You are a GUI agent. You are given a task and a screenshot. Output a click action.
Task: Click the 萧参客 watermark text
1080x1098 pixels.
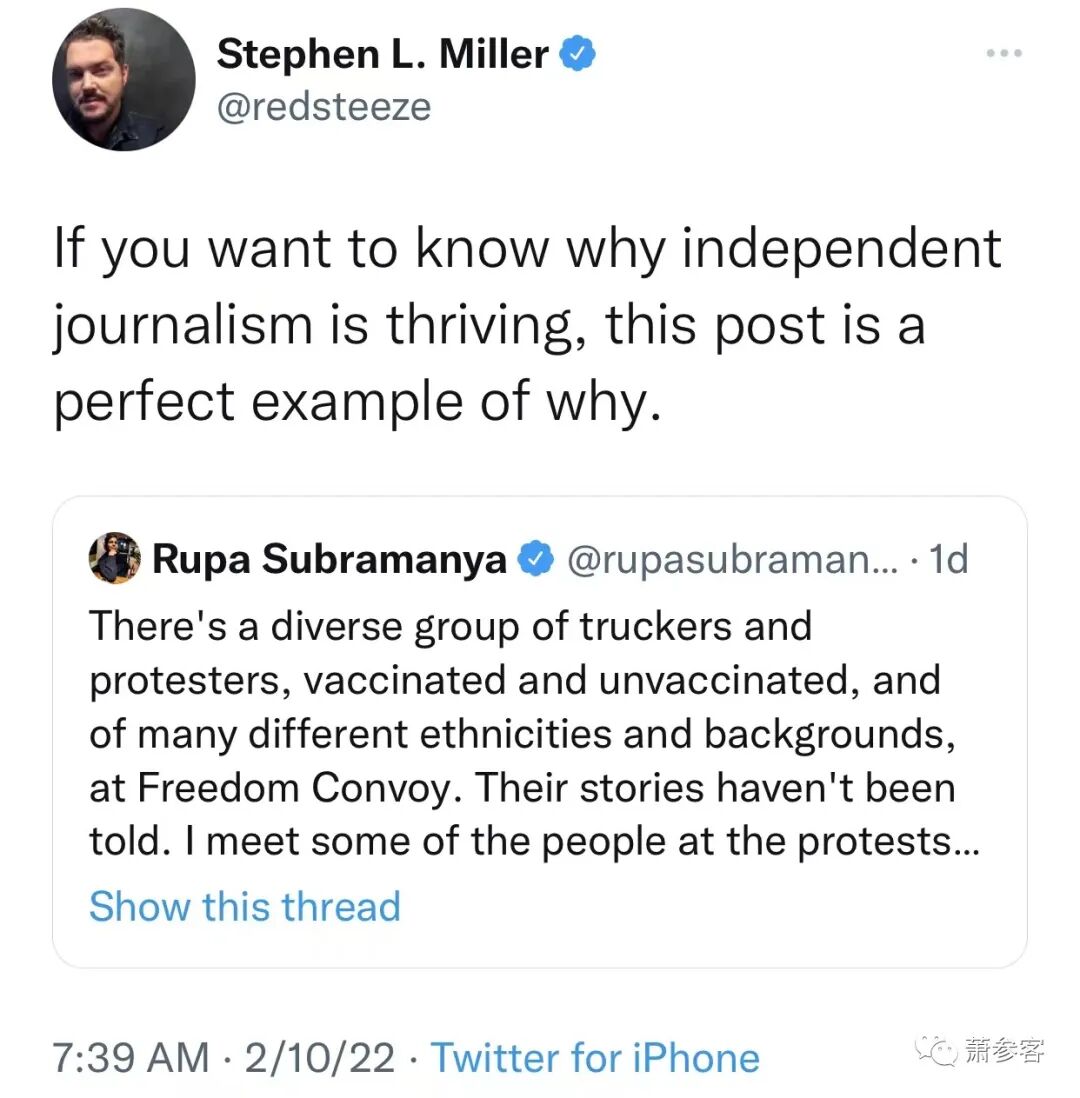(1006, 1050)
